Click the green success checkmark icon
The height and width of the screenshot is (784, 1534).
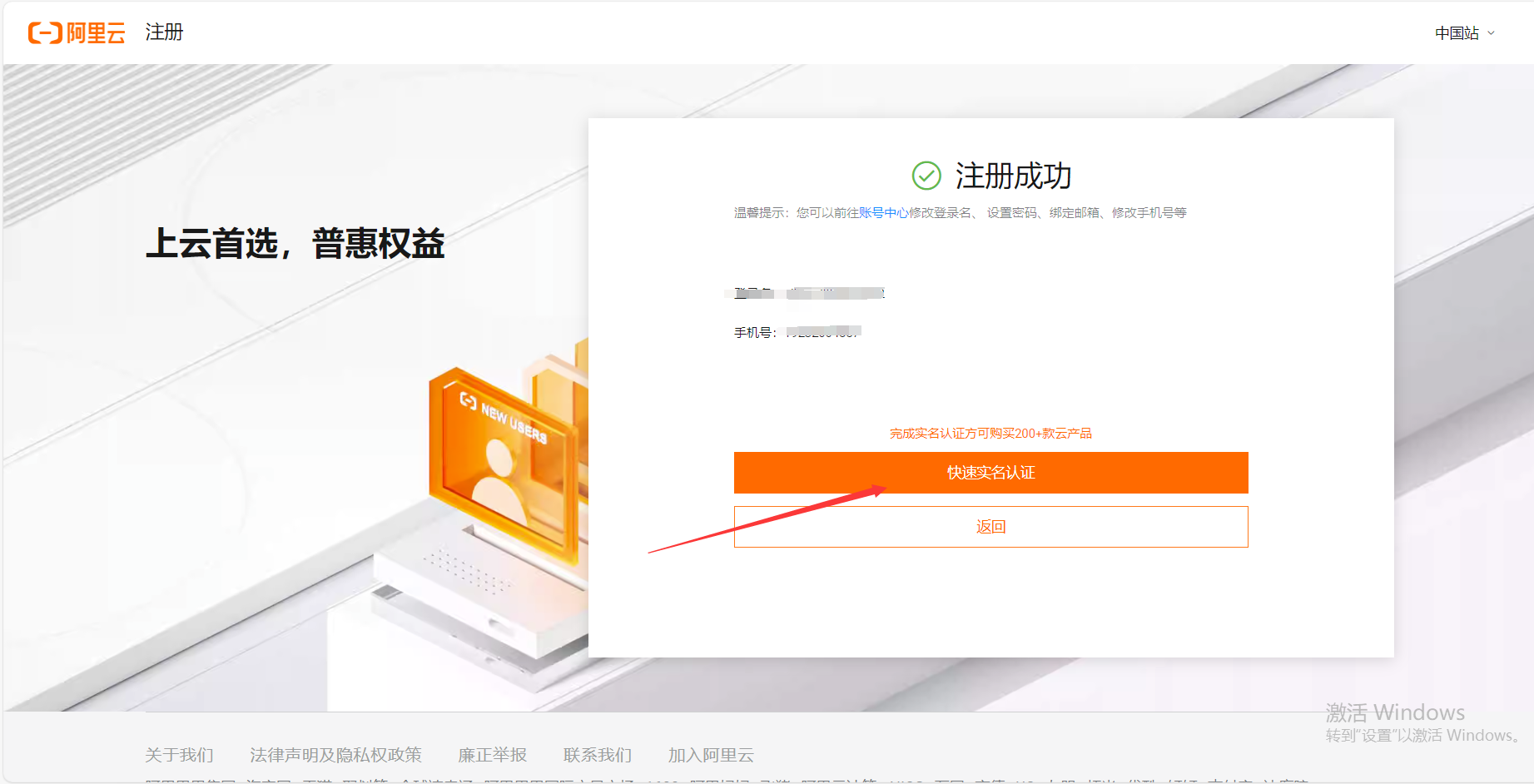pos(926,176)
